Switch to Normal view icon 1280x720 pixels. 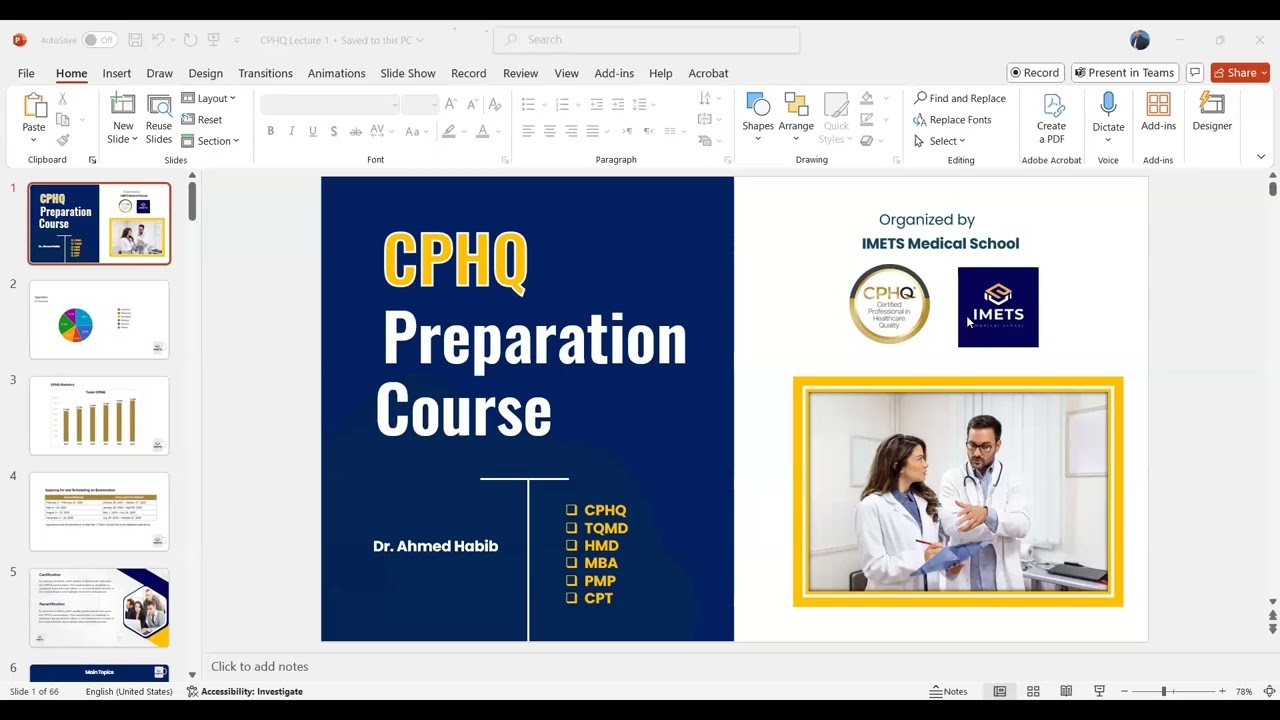pos(999,691)
